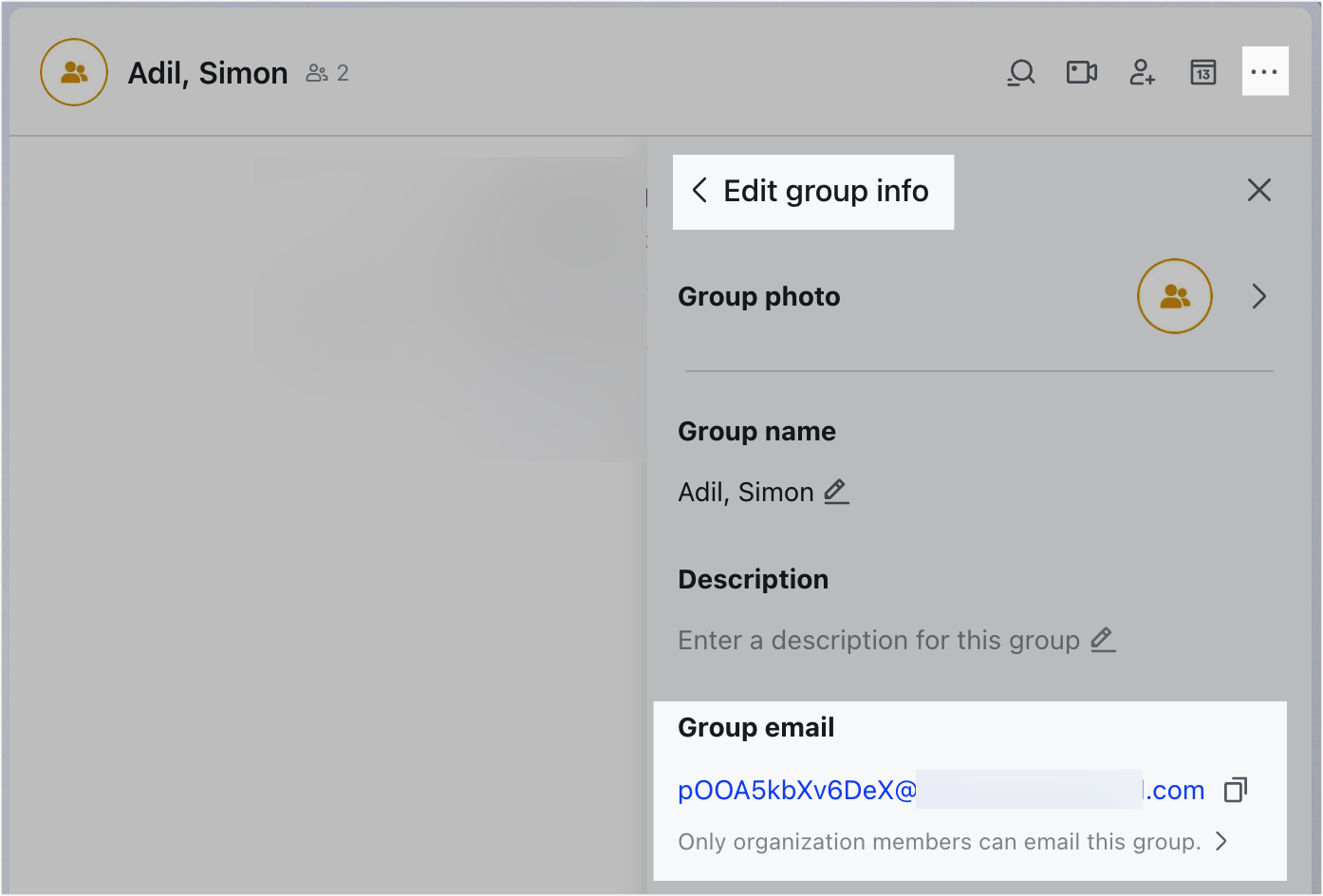Screen dimensions: 1323x896
Task: Expand the Group photo settings
Action: (1259, 296)
